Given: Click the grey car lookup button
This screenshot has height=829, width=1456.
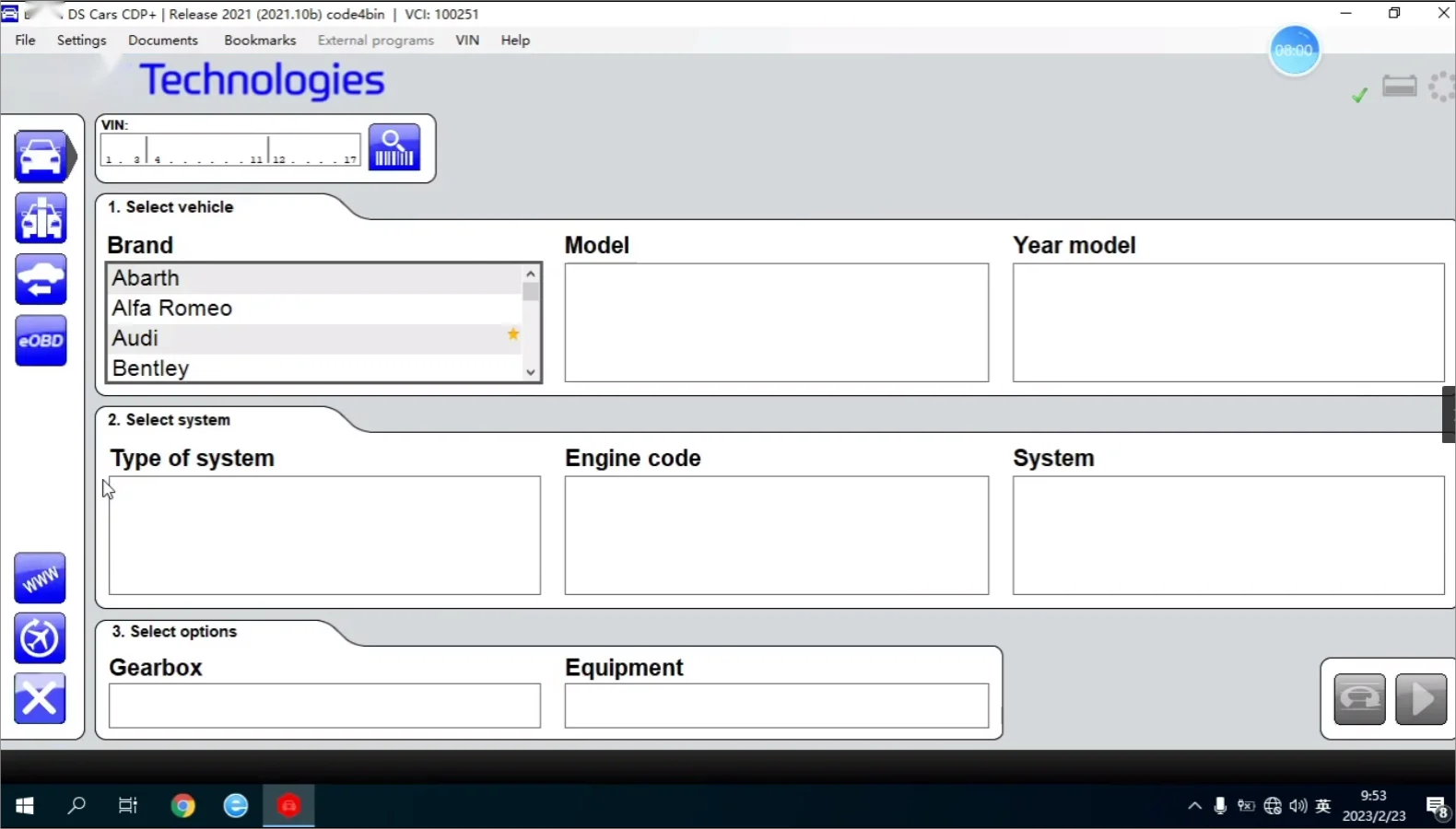Looking at the screenshot, I should (1359, 699).
